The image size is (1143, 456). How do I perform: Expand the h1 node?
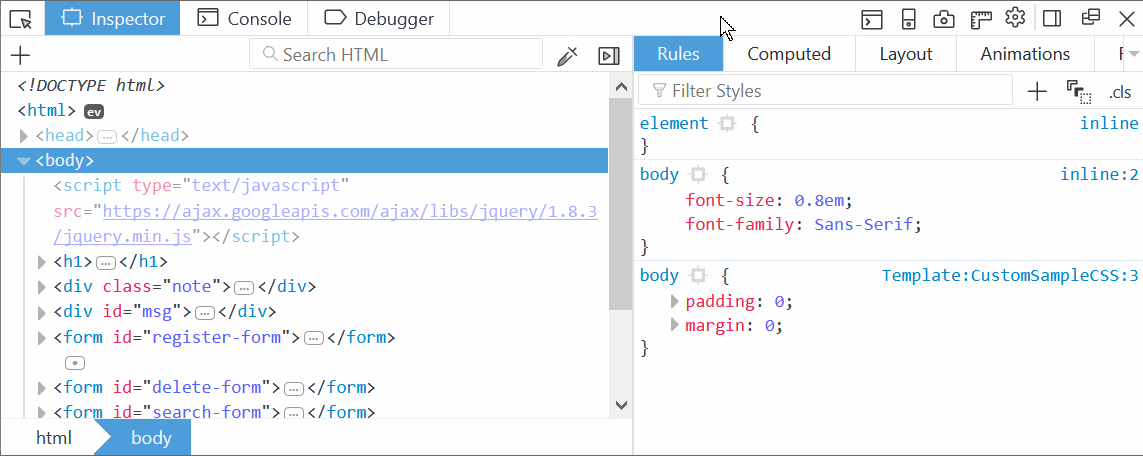coord(42,262)
